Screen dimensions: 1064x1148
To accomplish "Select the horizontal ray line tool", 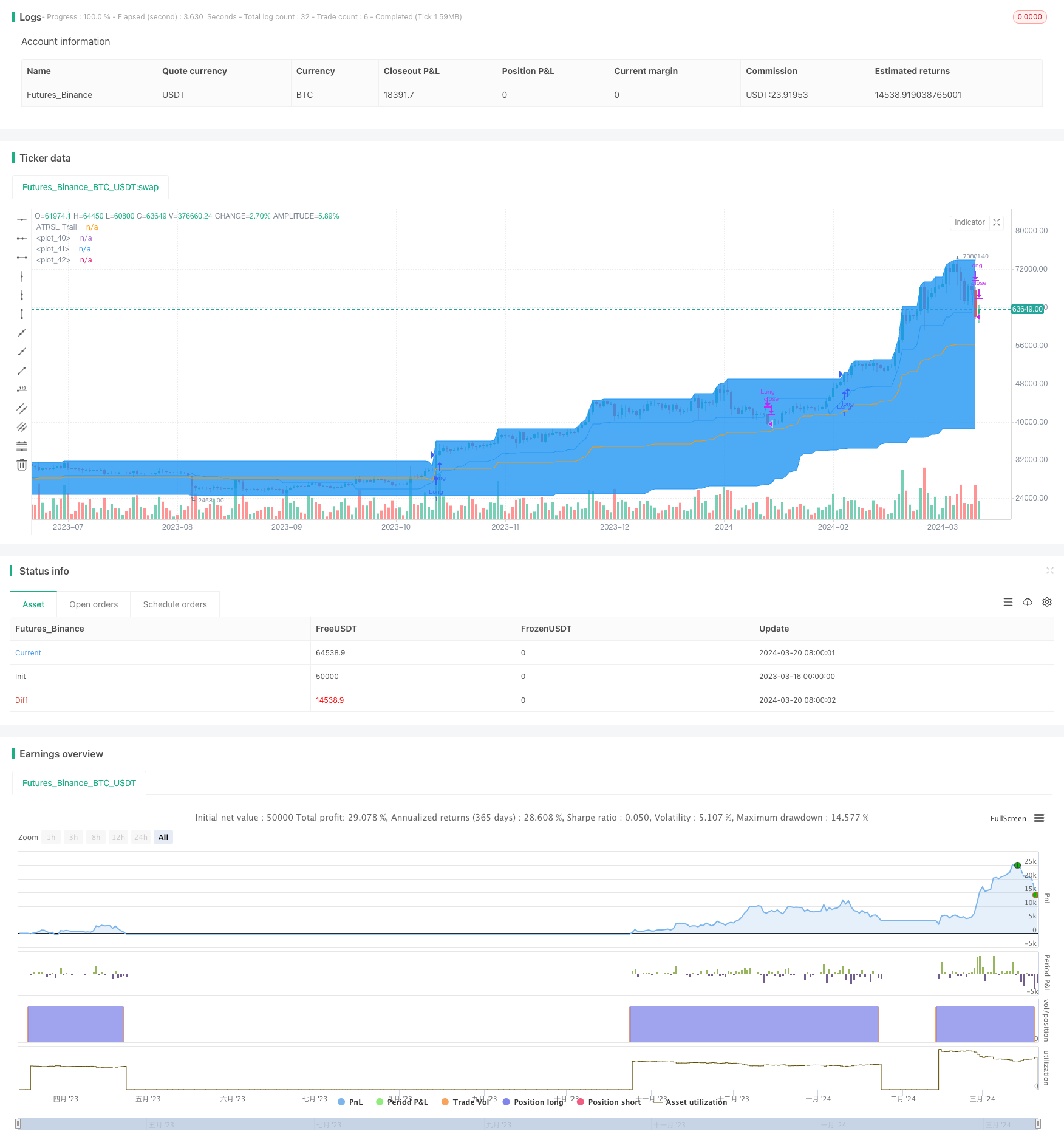I will pyautogui.click(x=22, y=239).
